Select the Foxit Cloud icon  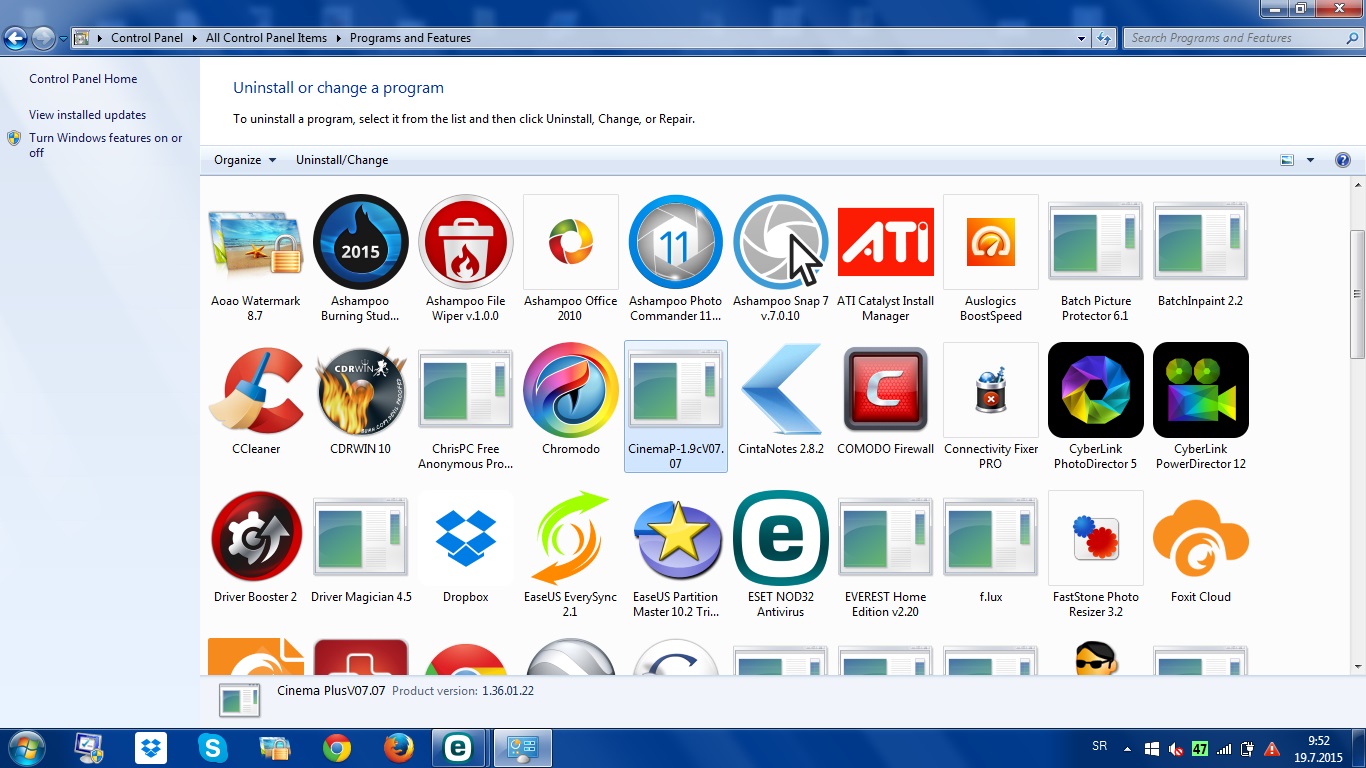(x=1201, y=538)
